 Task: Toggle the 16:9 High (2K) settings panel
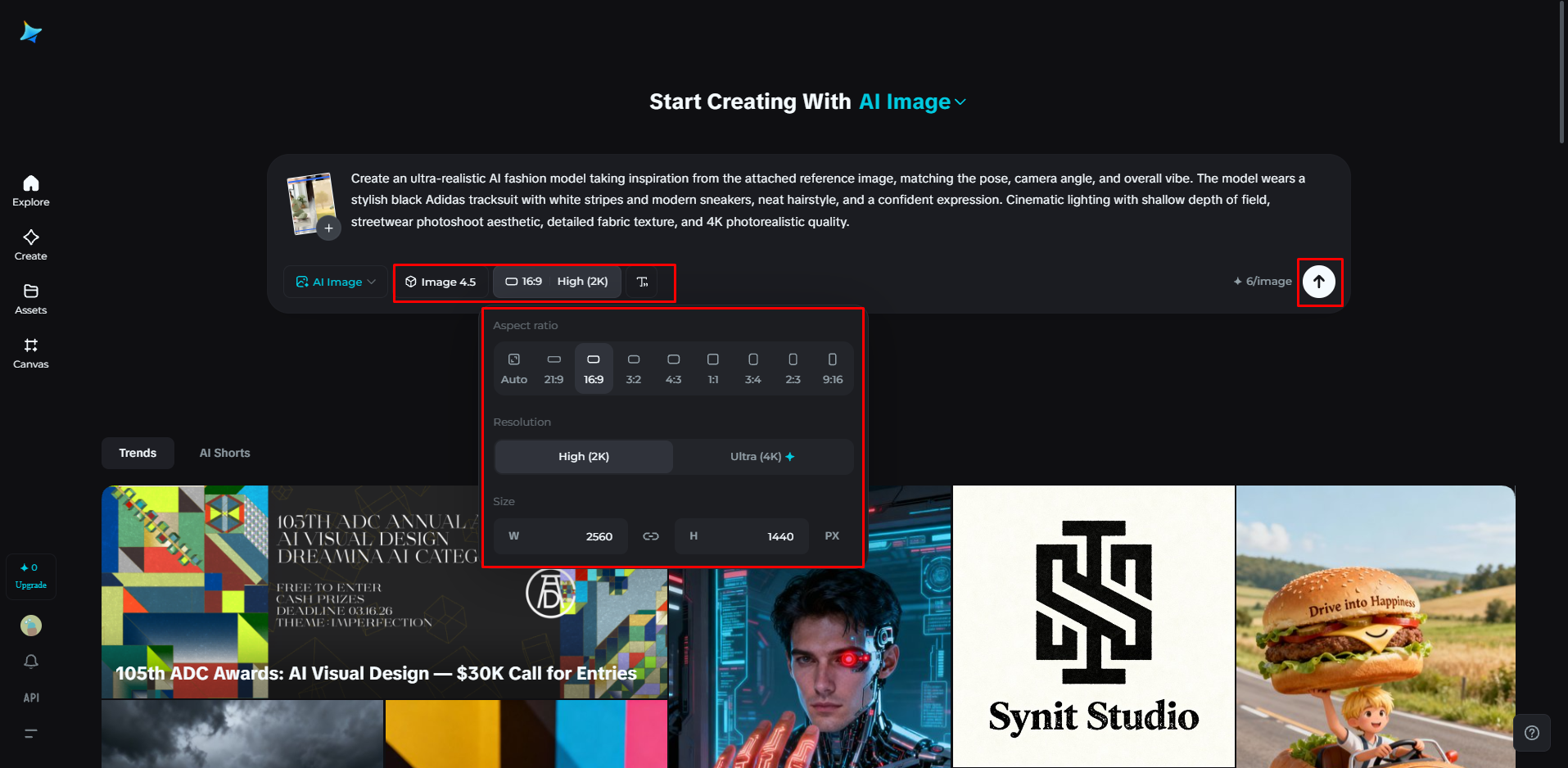click(557, 282)
